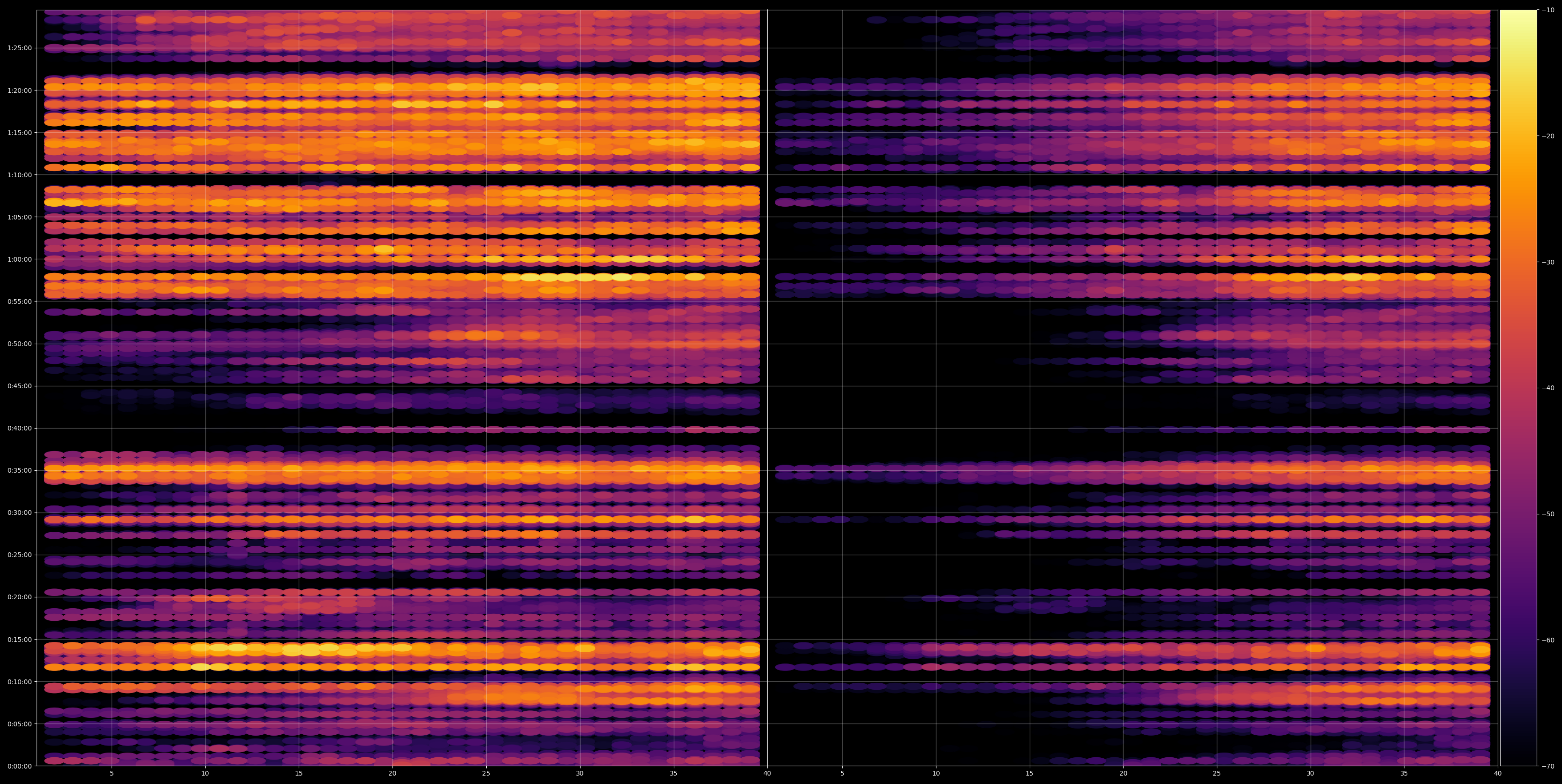Click the inferno gradient colorbar strip
This screenshot has height=784, width=1562.
pos(1518,388)
